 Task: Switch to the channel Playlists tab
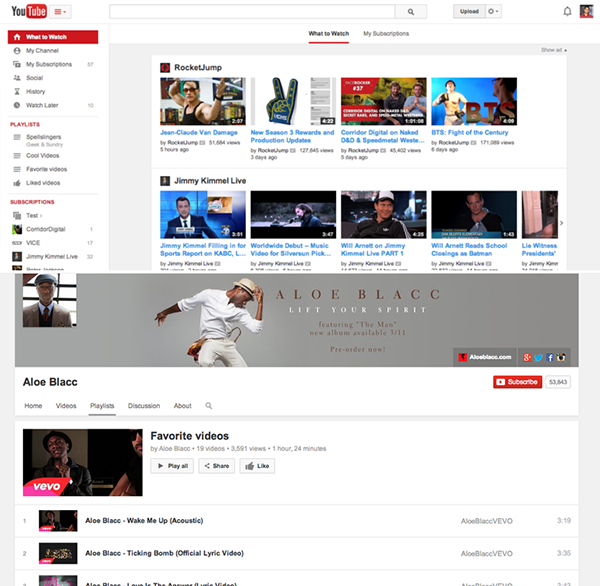point(102,406)
